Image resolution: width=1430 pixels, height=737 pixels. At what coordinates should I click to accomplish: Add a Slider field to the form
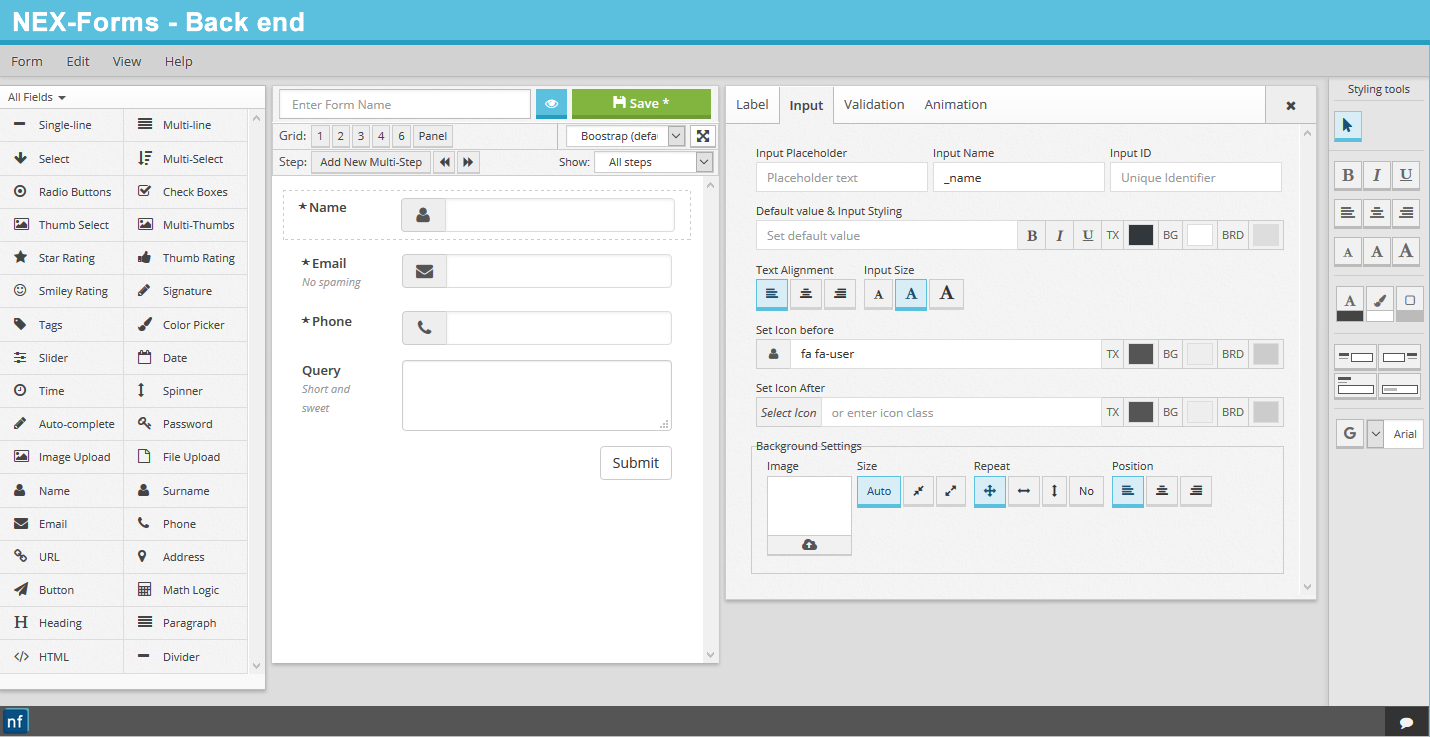coord(62,358)
